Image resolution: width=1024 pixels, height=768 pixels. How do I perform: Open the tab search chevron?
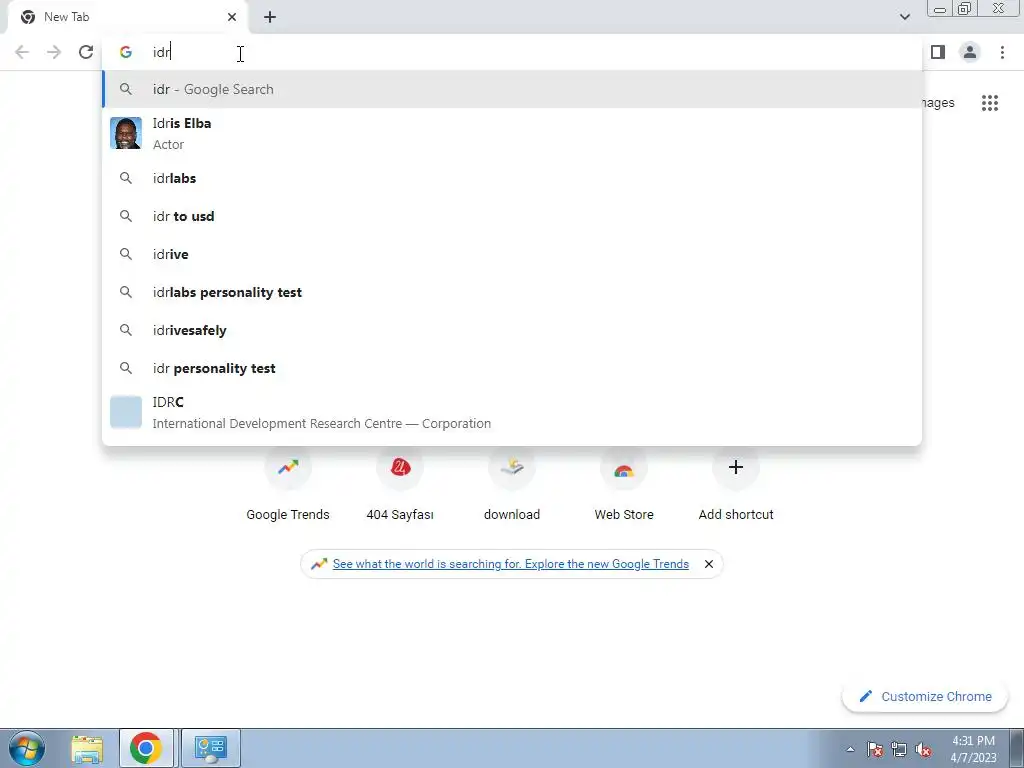pyautogui.click(x=905, y=17)
